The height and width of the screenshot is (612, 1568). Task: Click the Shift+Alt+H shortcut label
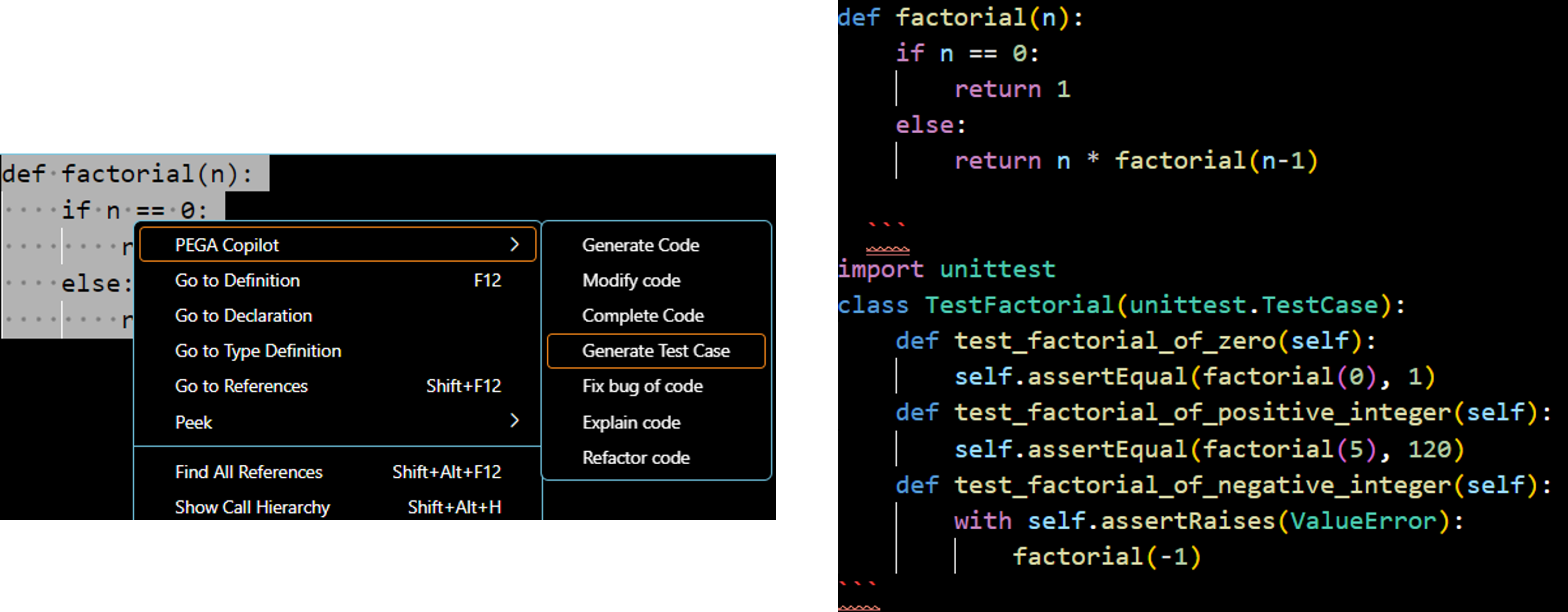click(x=455, y=507)
